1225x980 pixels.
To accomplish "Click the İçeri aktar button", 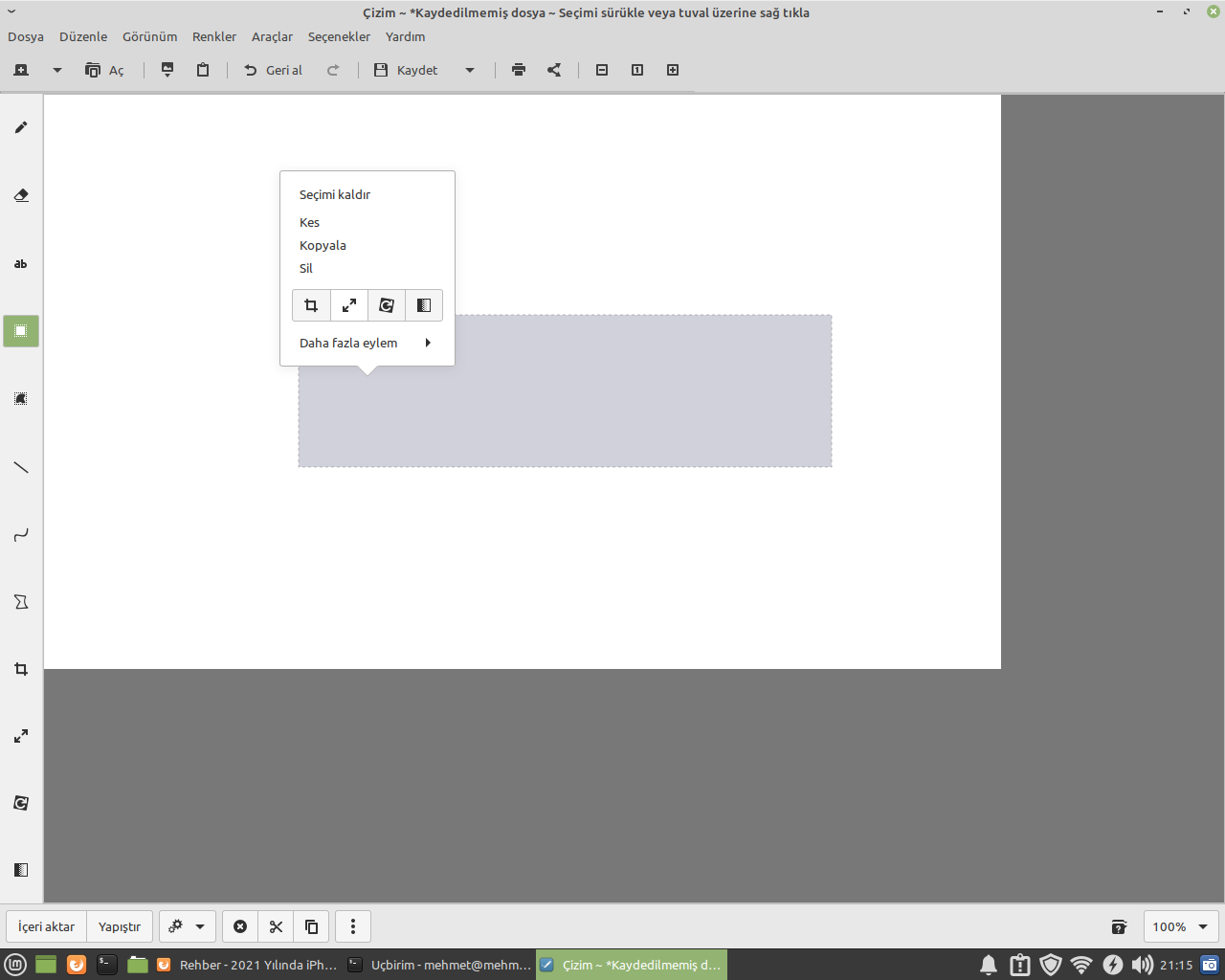I will [47, 926].
